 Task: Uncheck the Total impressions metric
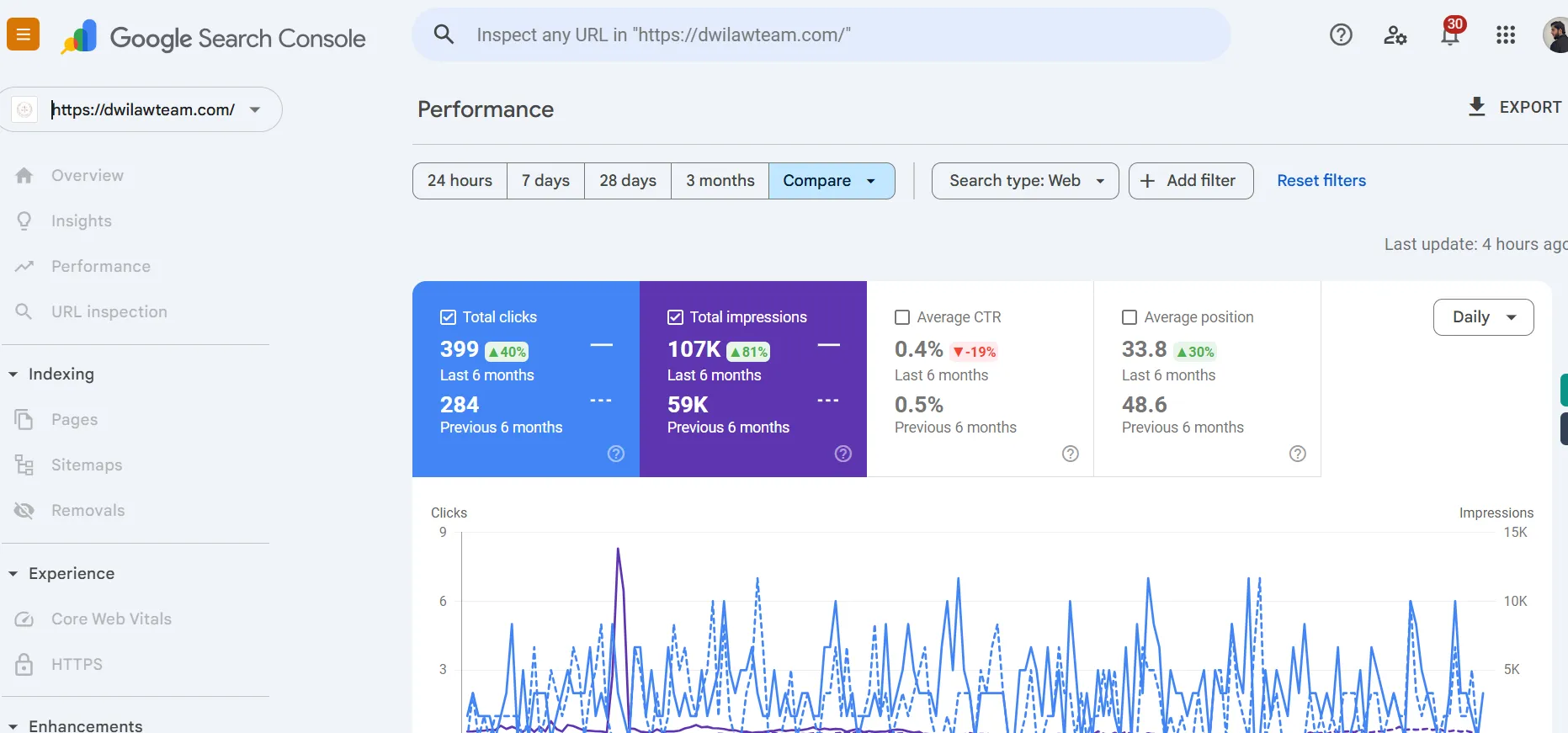pos(675,317)
